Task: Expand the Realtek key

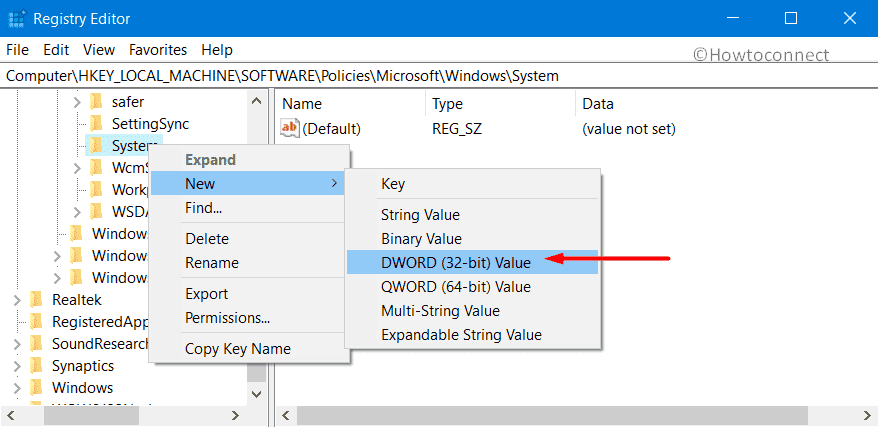Action: pyautogui.click(x=17, y=299)
